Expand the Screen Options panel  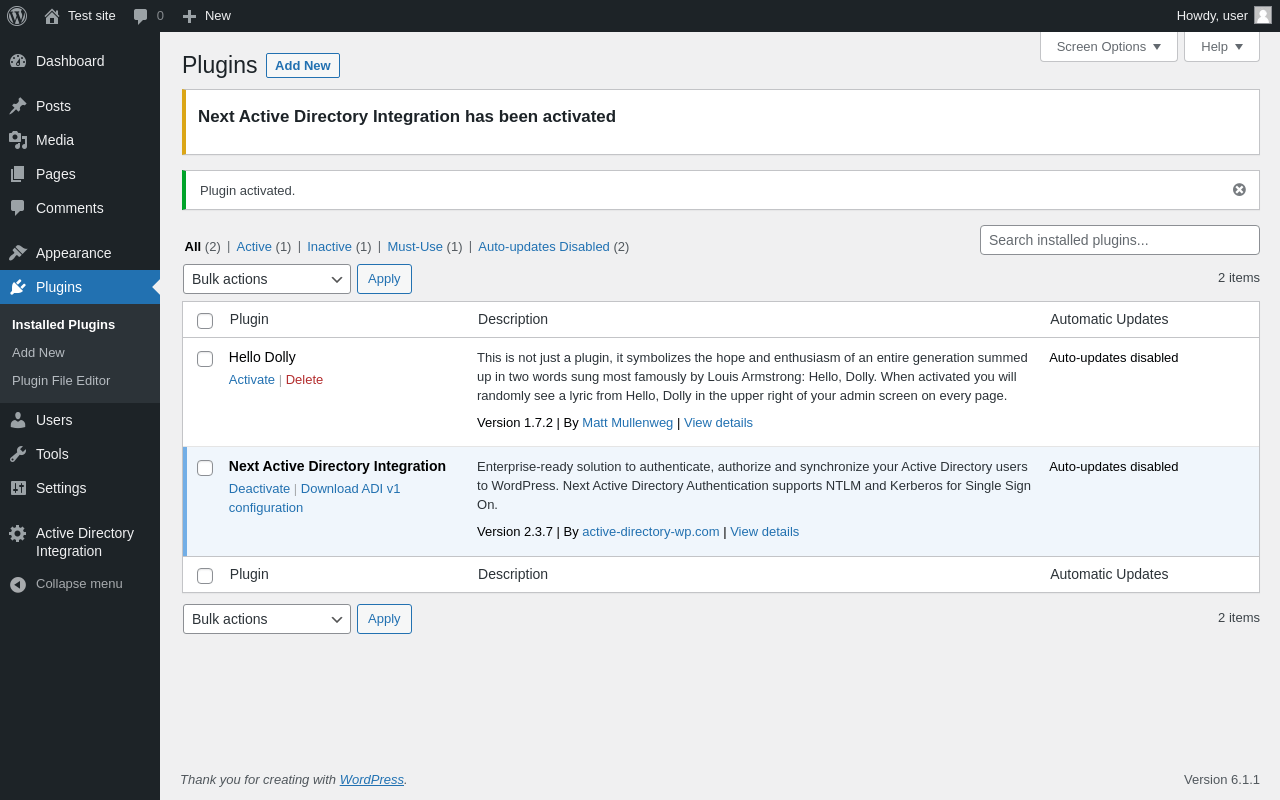1108,46
